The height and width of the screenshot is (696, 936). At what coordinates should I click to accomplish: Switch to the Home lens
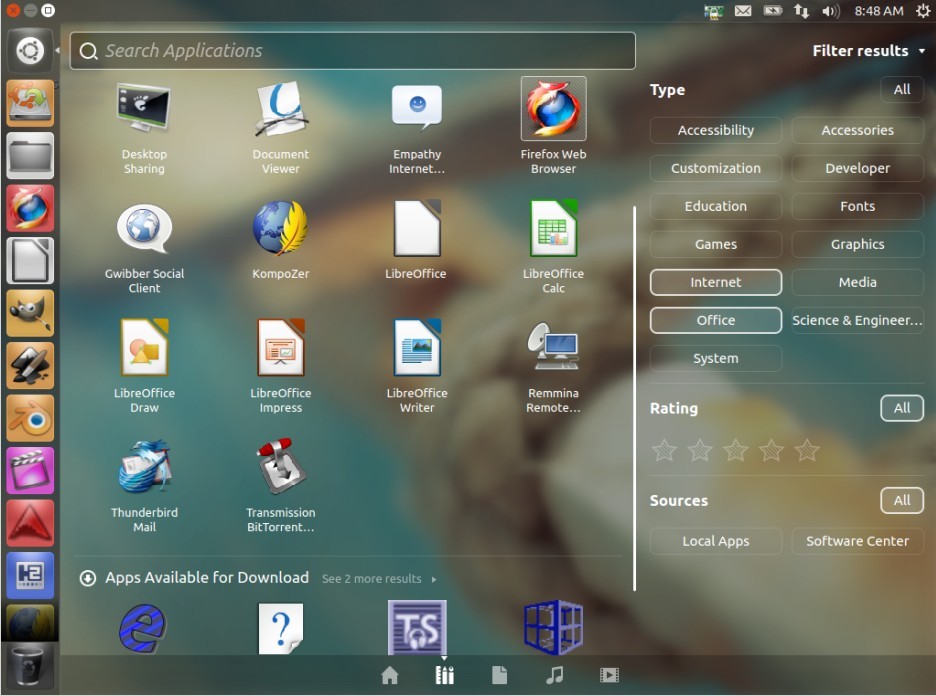[390, 675]
